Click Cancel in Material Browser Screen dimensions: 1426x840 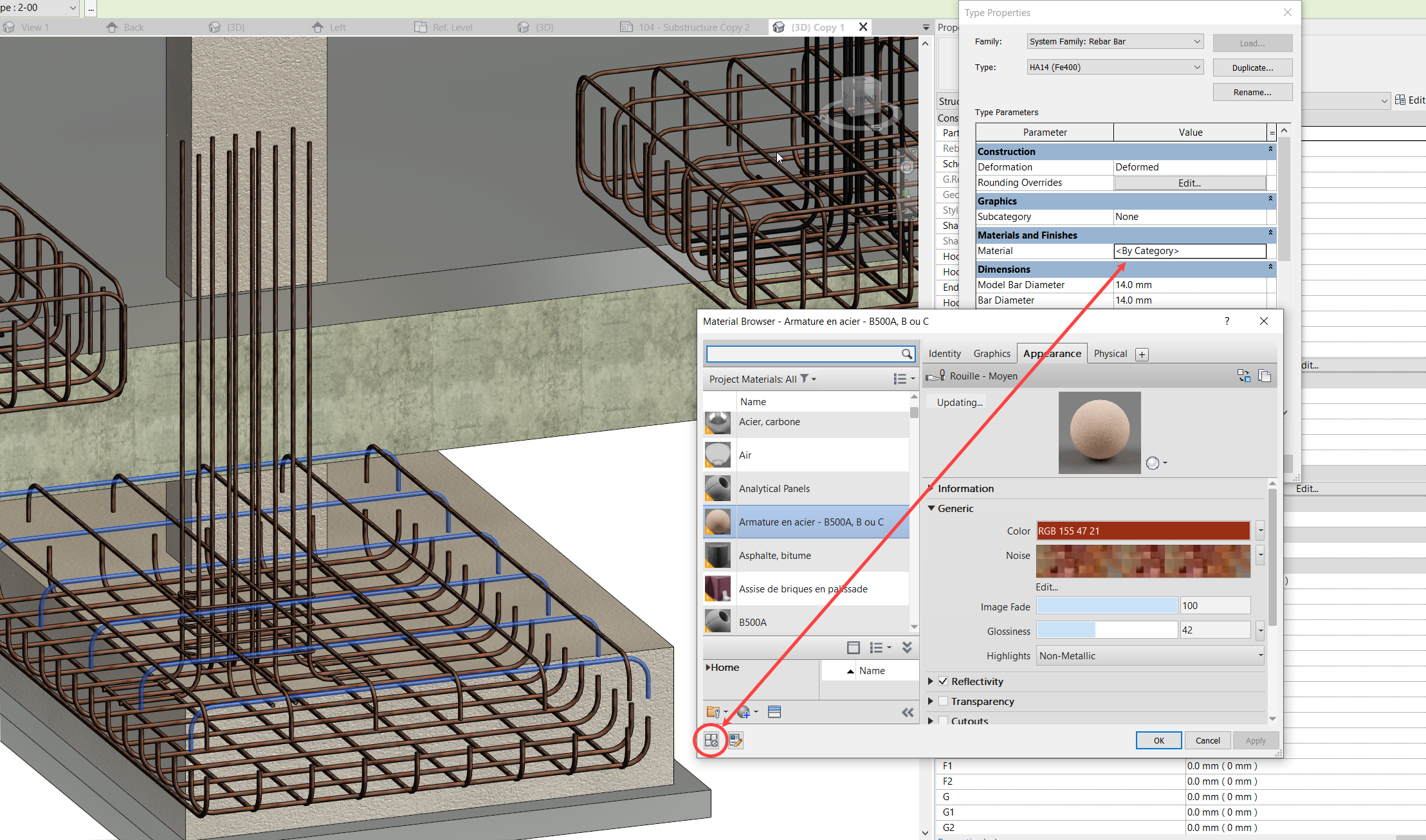(1207, 740)
